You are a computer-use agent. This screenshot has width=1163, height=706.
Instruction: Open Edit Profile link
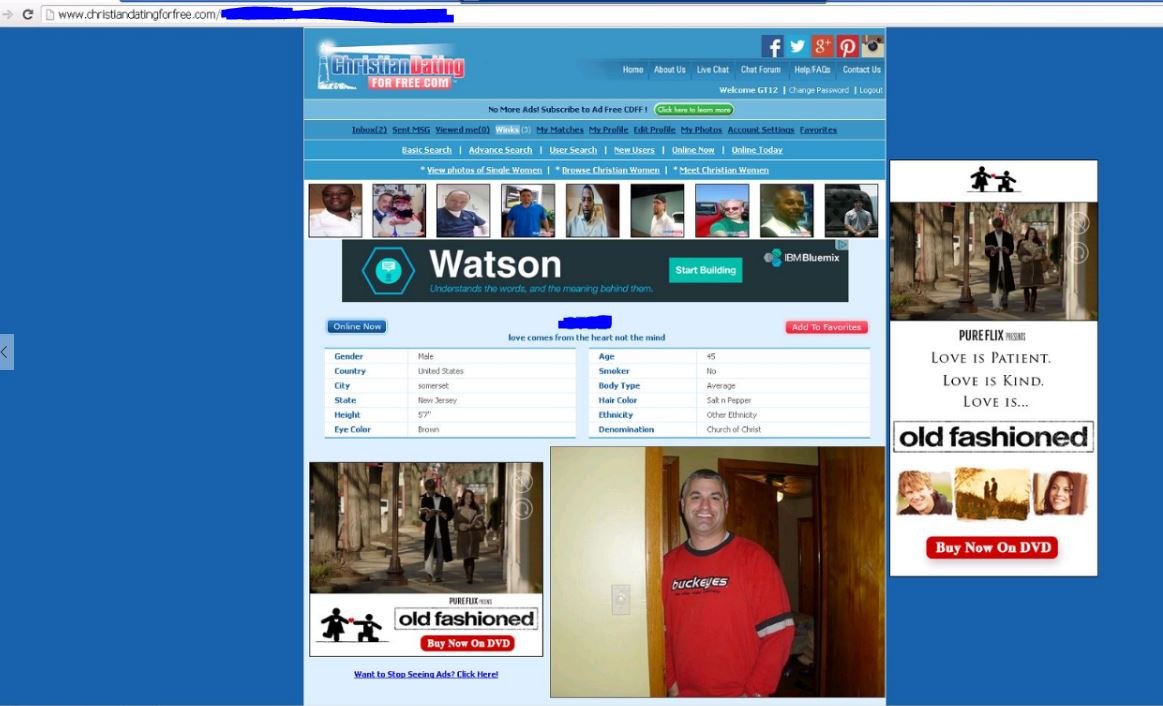(x=654, y=130)
